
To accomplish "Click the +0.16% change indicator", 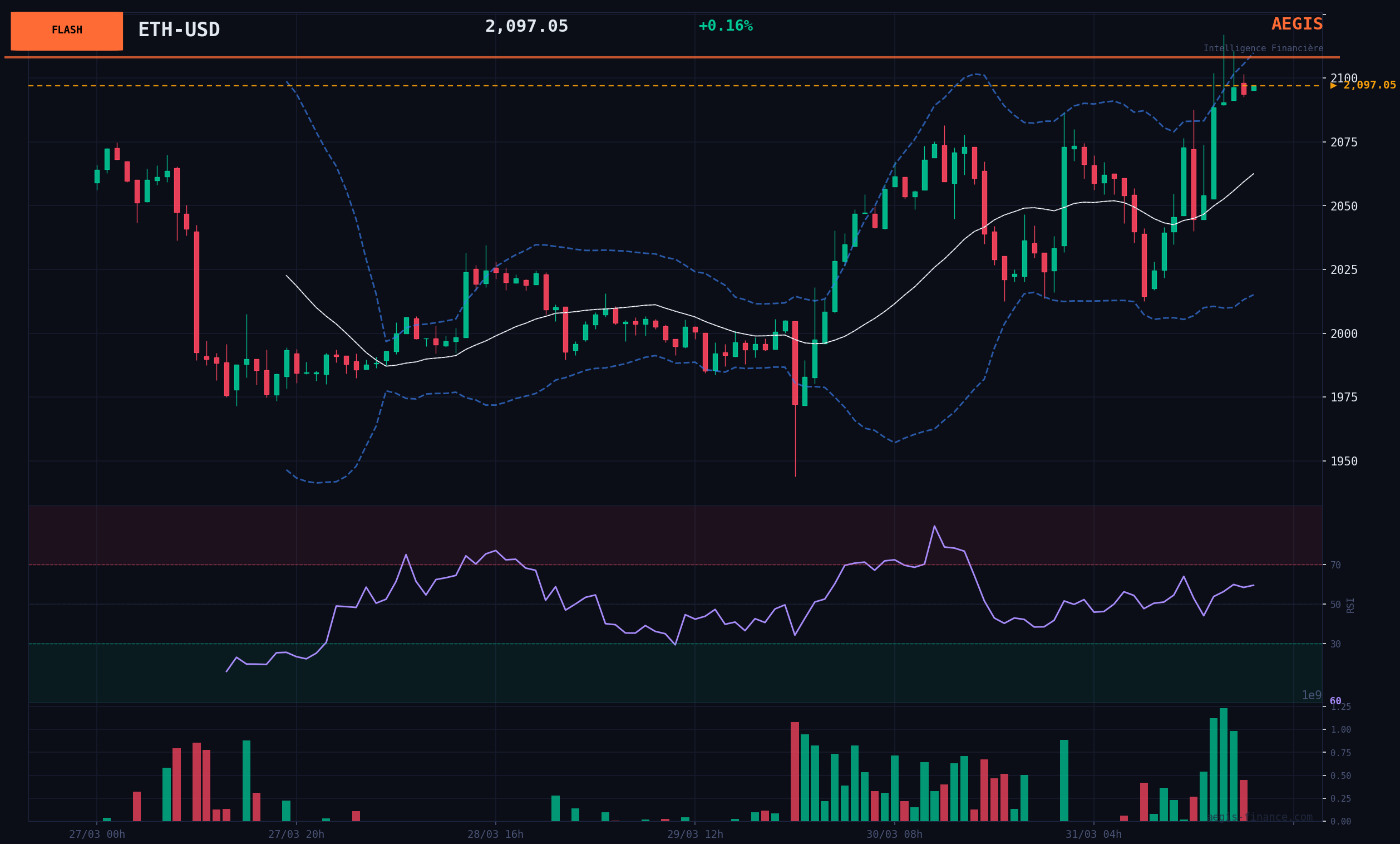I will 725,26.
